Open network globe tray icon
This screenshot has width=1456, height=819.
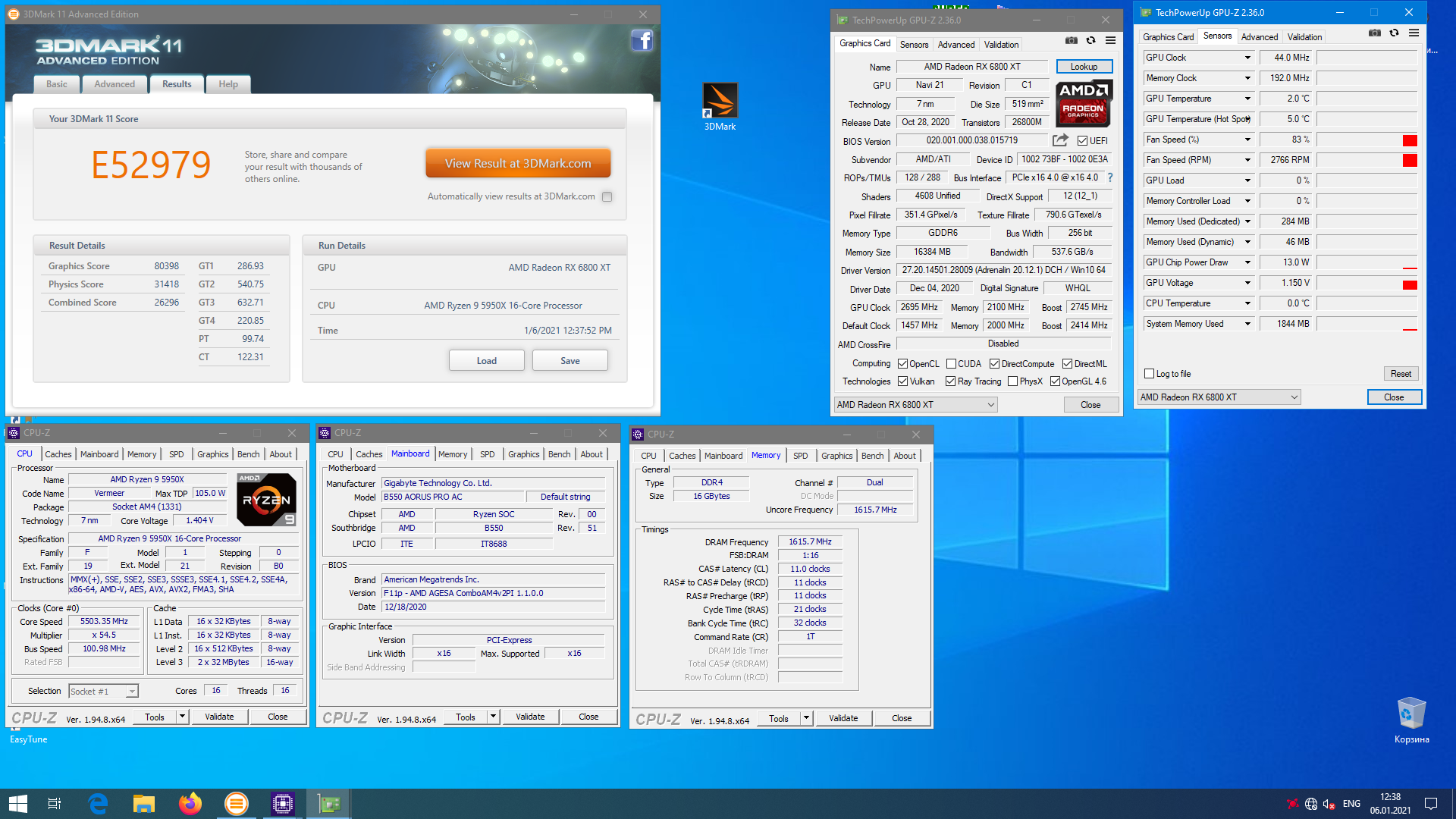[1311, 804]
